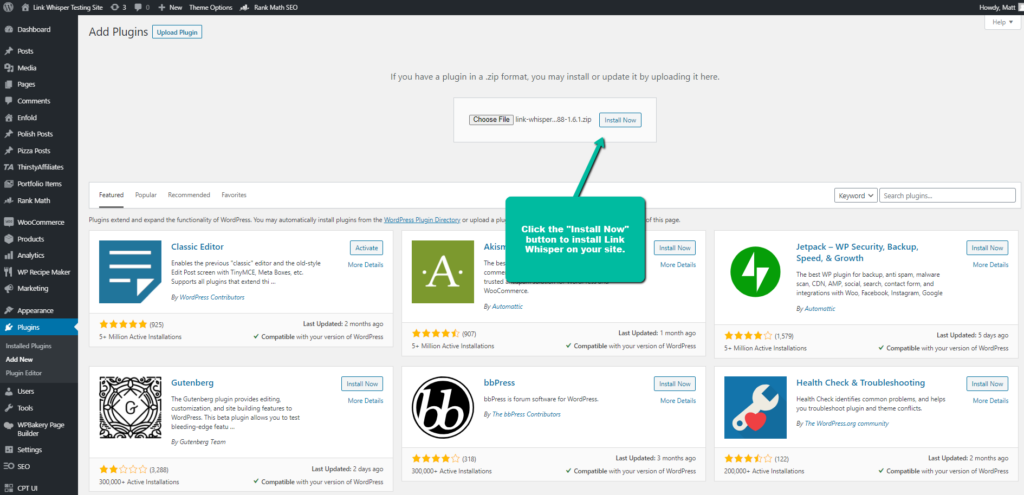Open the bbPress Contributors author link

pos(526,414)
